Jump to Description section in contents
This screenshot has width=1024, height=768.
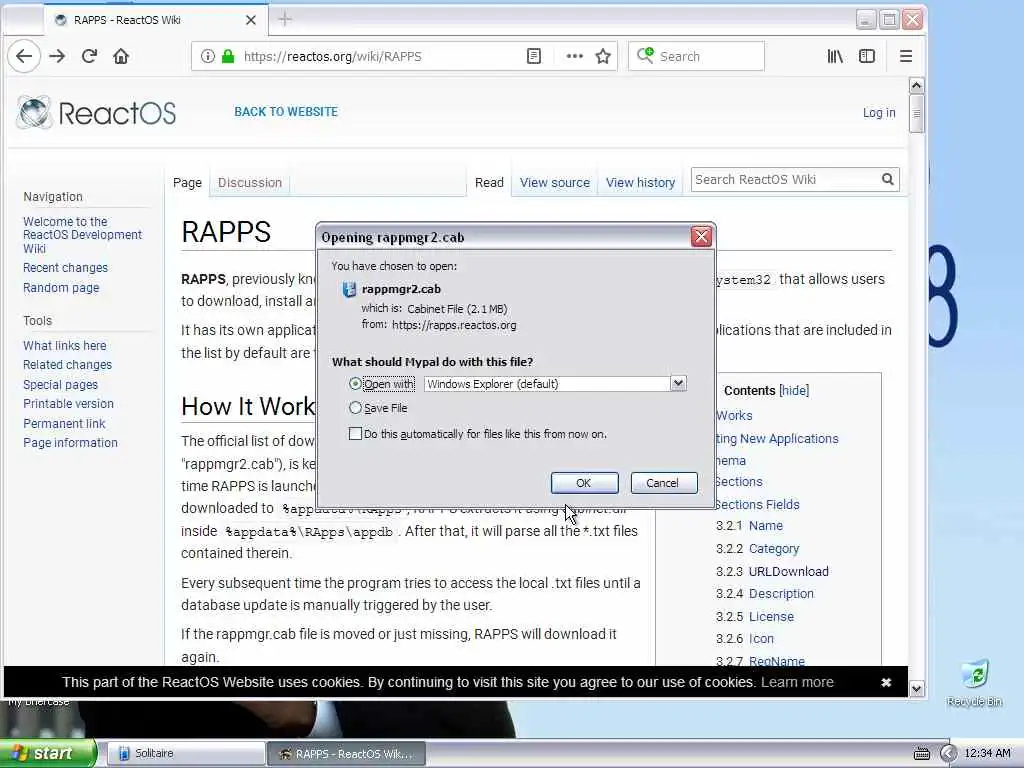[x=781, y=594]
